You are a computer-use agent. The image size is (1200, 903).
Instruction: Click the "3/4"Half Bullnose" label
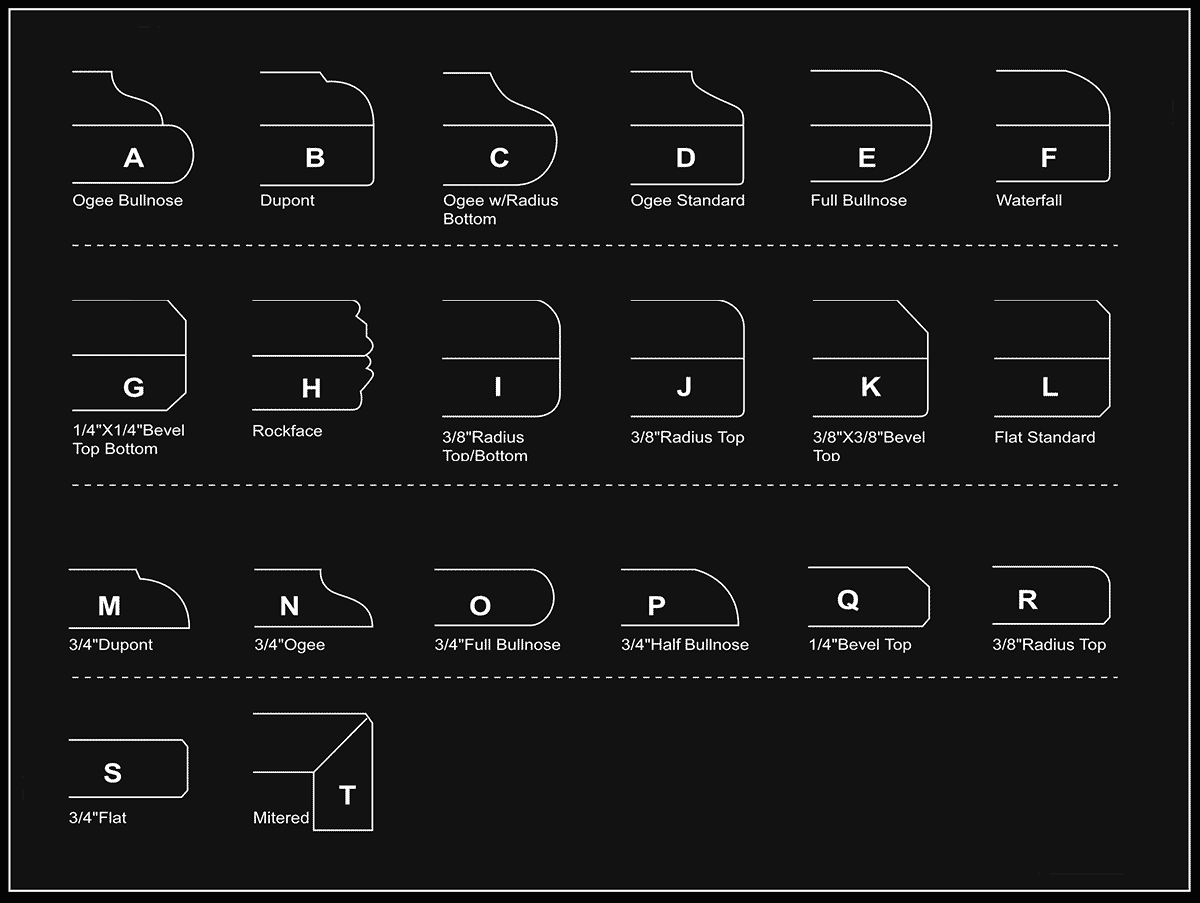tap(684, 645)
